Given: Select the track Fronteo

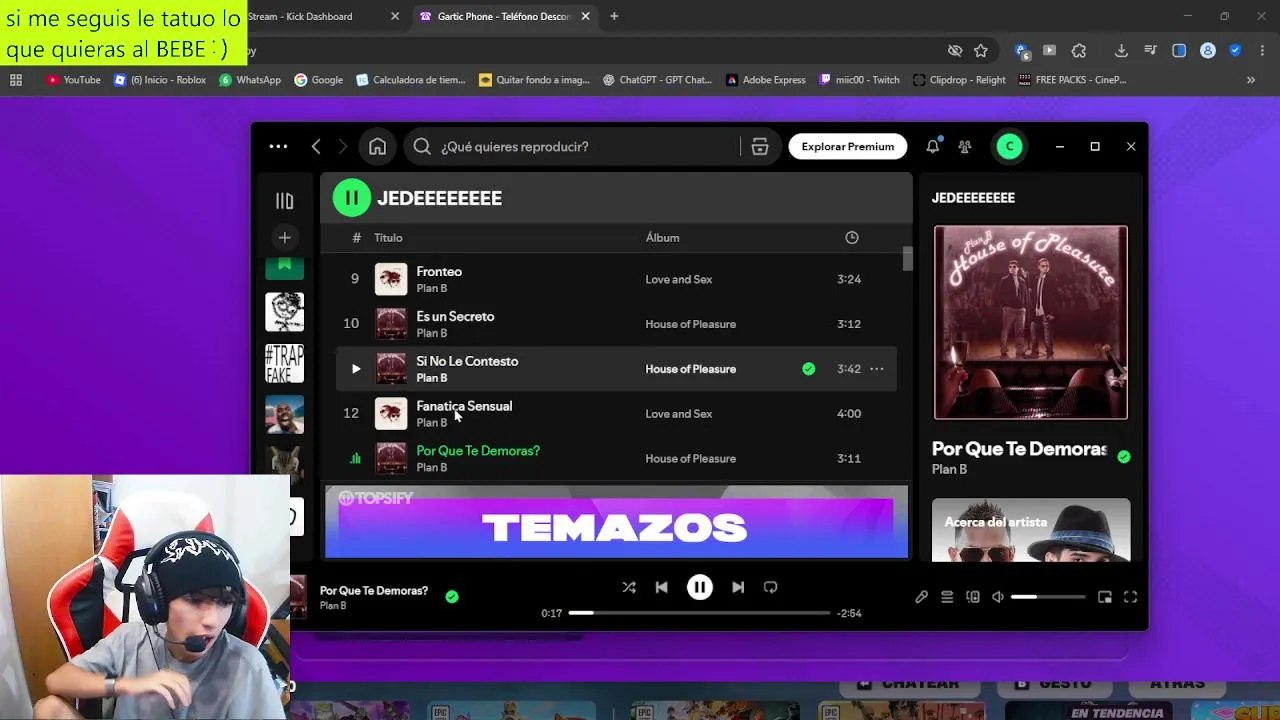Looking at the screenshot, I should [438, 272].
